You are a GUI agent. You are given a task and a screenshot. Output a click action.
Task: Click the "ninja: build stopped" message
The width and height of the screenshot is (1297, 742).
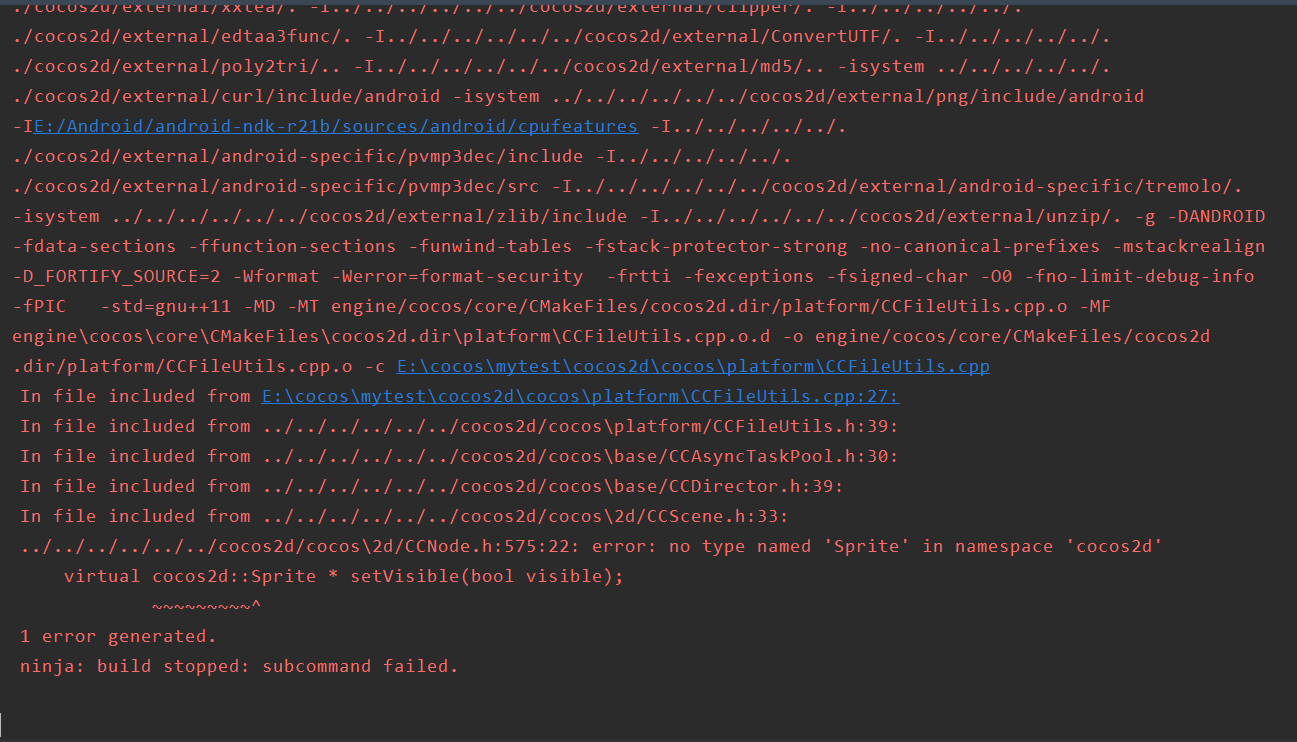click(x=238, y=666)
